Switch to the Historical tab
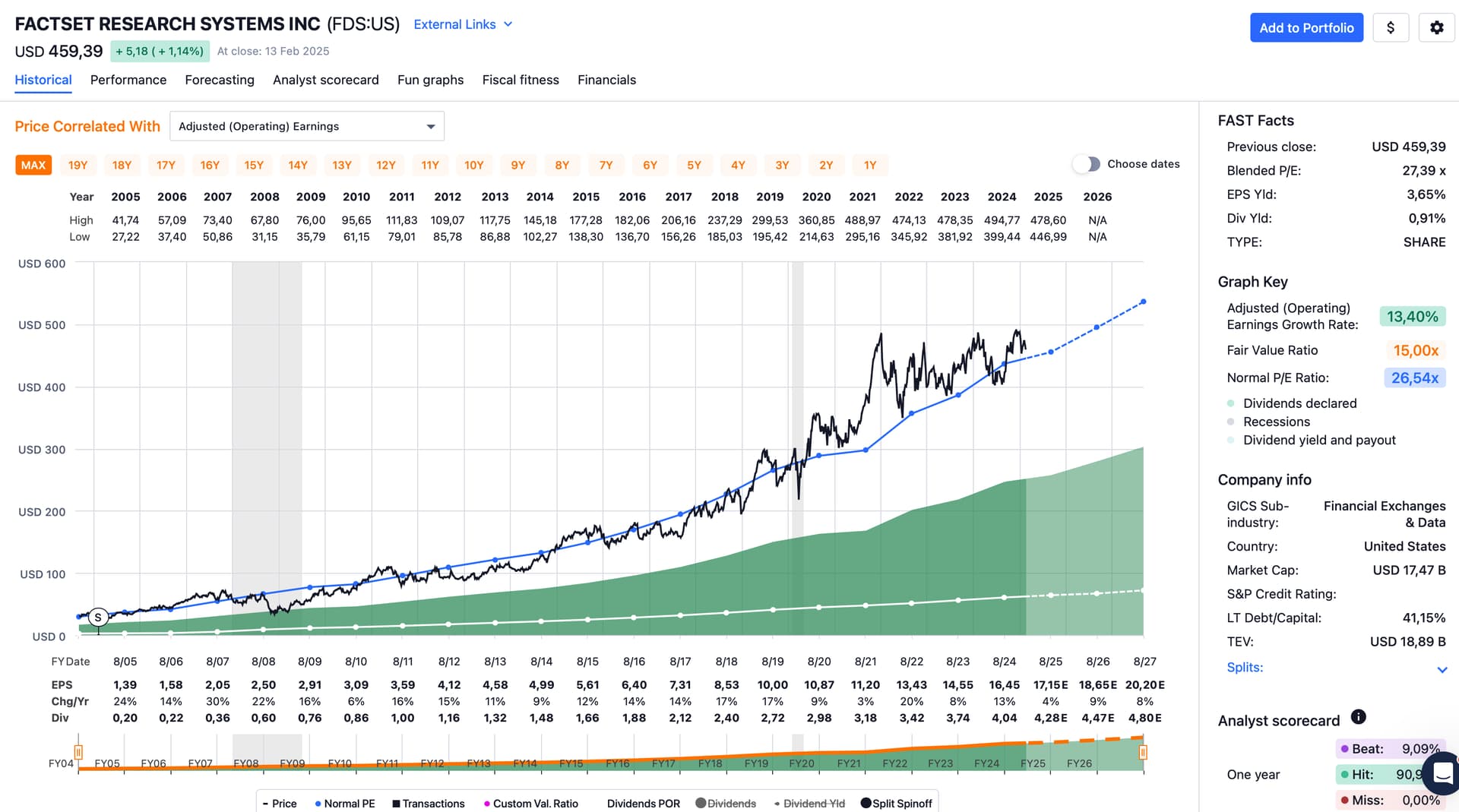 43,80
